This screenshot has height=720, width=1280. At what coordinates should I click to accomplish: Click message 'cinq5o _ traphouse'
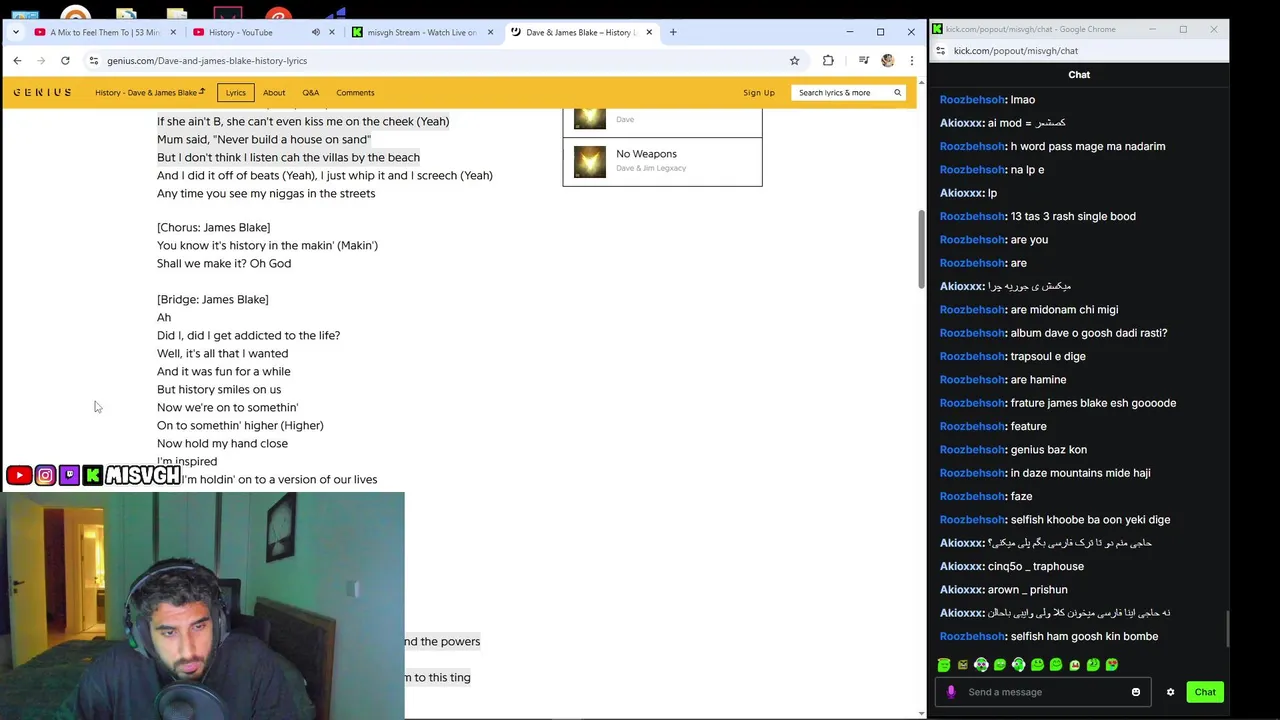click(x=1036, y=566)
